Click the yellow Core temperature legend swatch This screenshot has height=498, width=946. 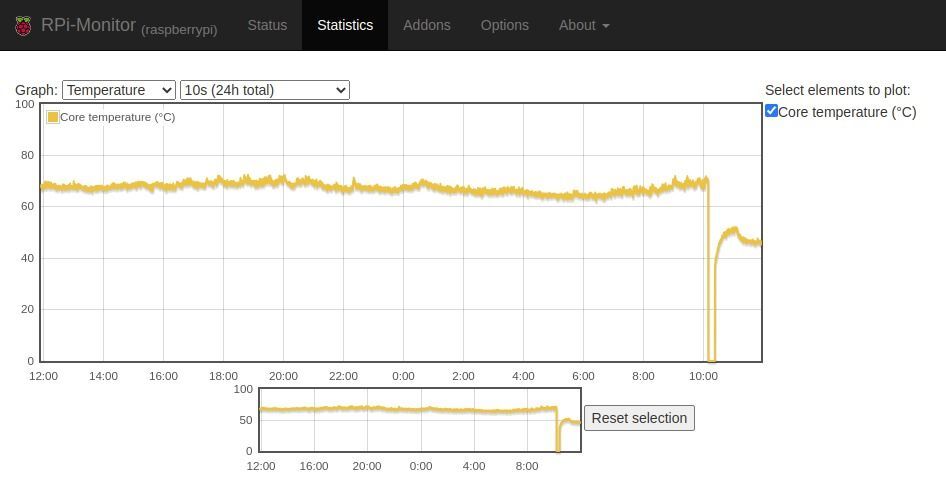click(52, 117)
